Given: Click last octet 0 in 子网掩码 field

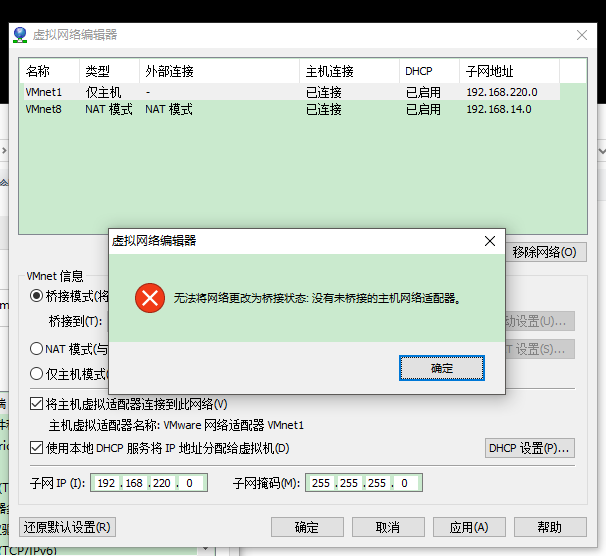Looking at the screenshot, I should [x=404, y=483].
